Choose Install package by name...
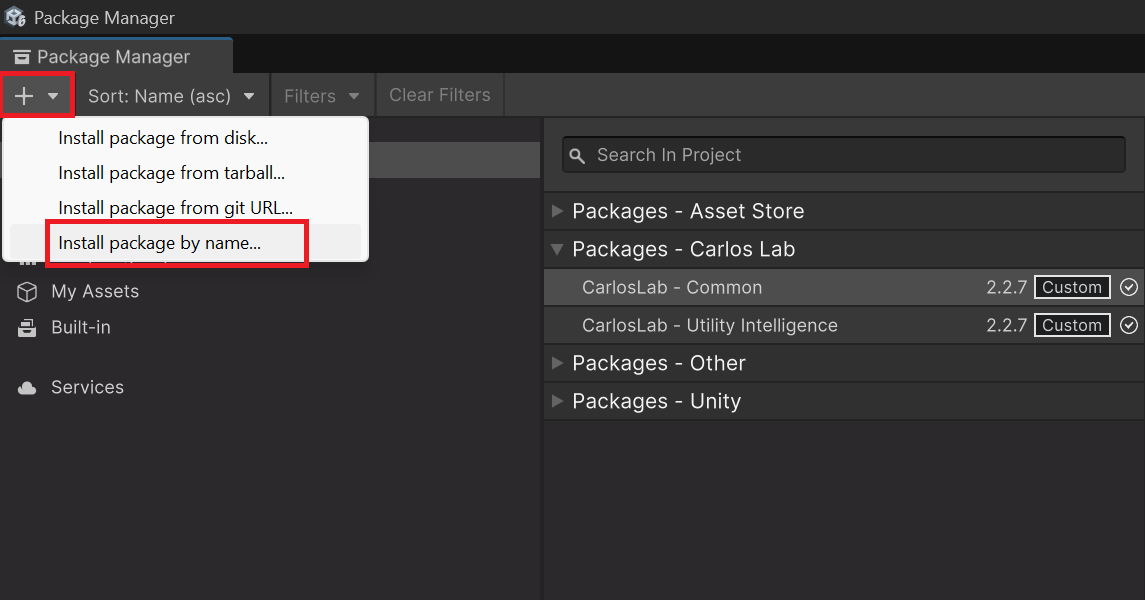 point(185,243)
